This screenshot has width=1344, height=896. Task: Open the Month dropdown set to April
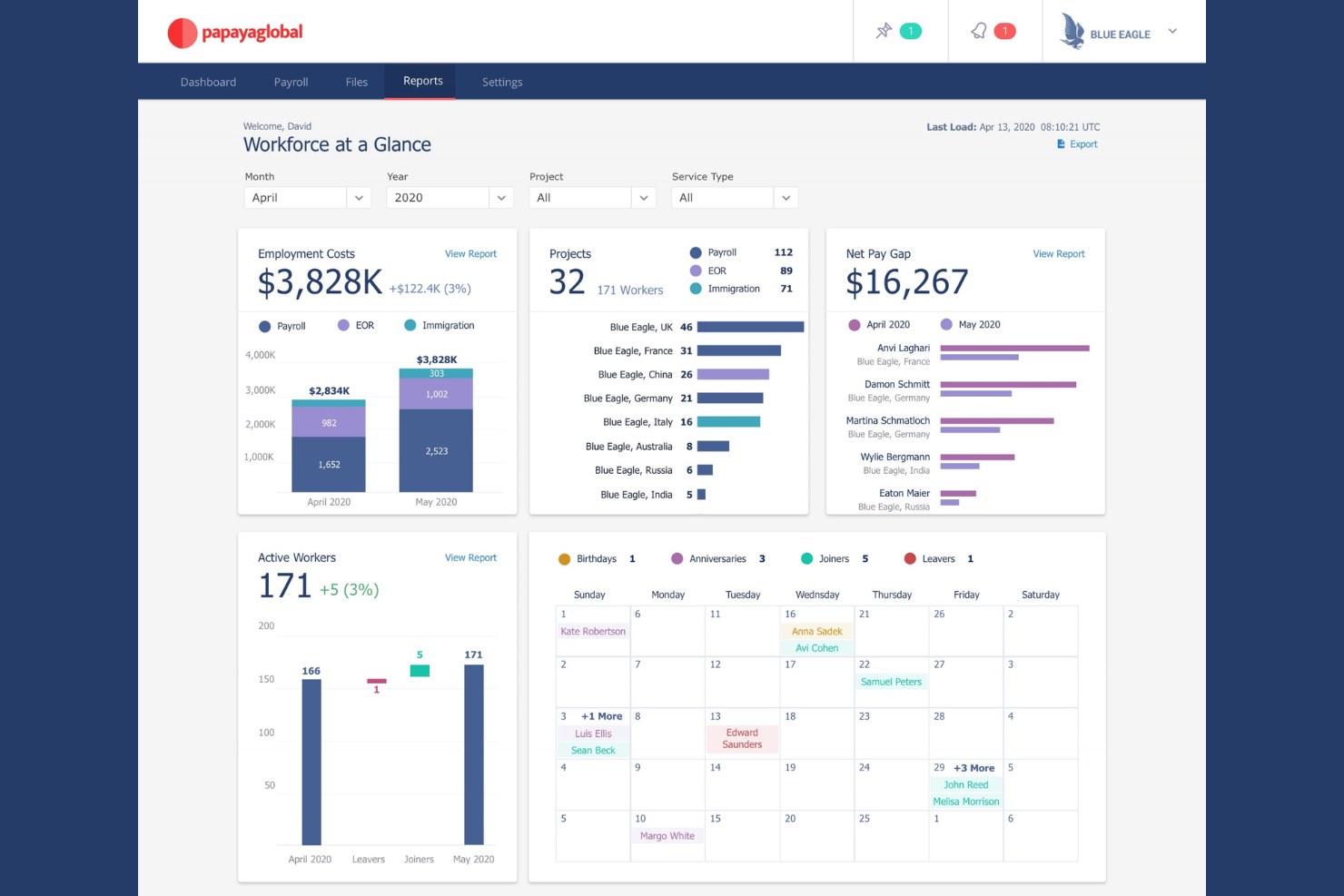pyautogui.click(x=308, y=198)
